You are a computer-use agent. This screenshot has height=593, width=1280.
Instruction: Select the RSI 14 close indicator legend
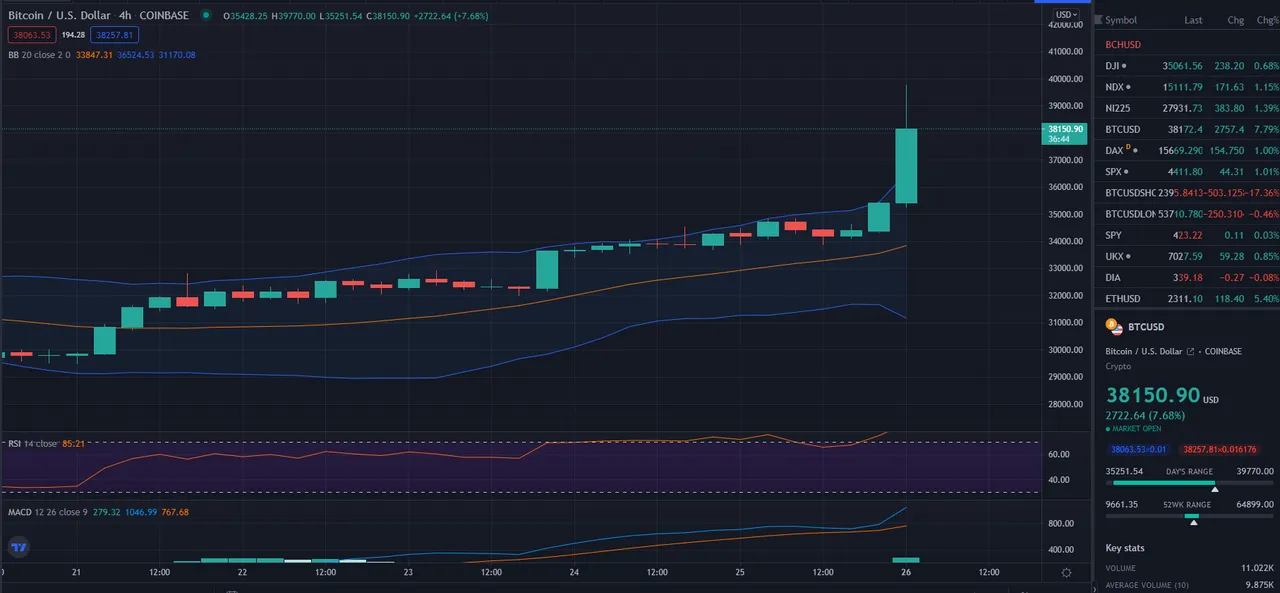pyautogui.click(x=32, y=443)
